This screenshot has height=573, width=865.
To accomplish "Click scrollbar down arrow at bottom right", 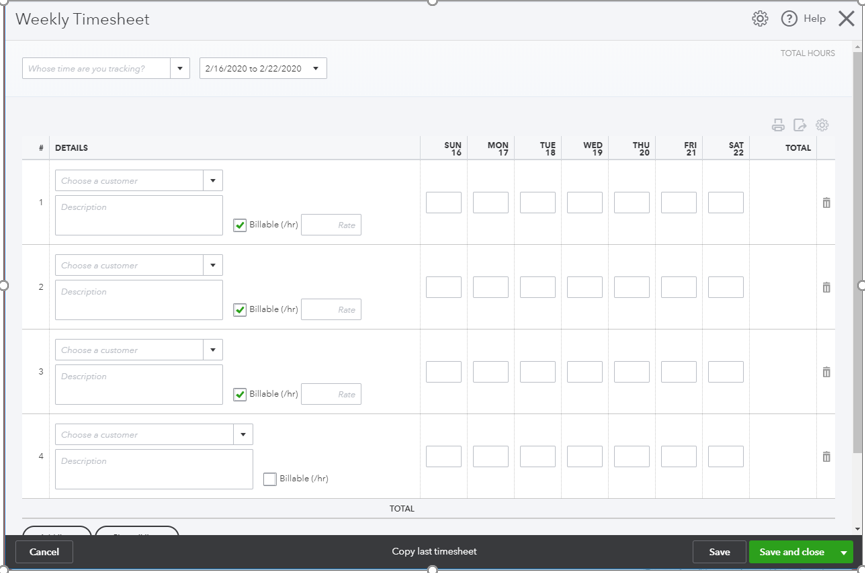I will pyautogui.click(x=857, y=529).
